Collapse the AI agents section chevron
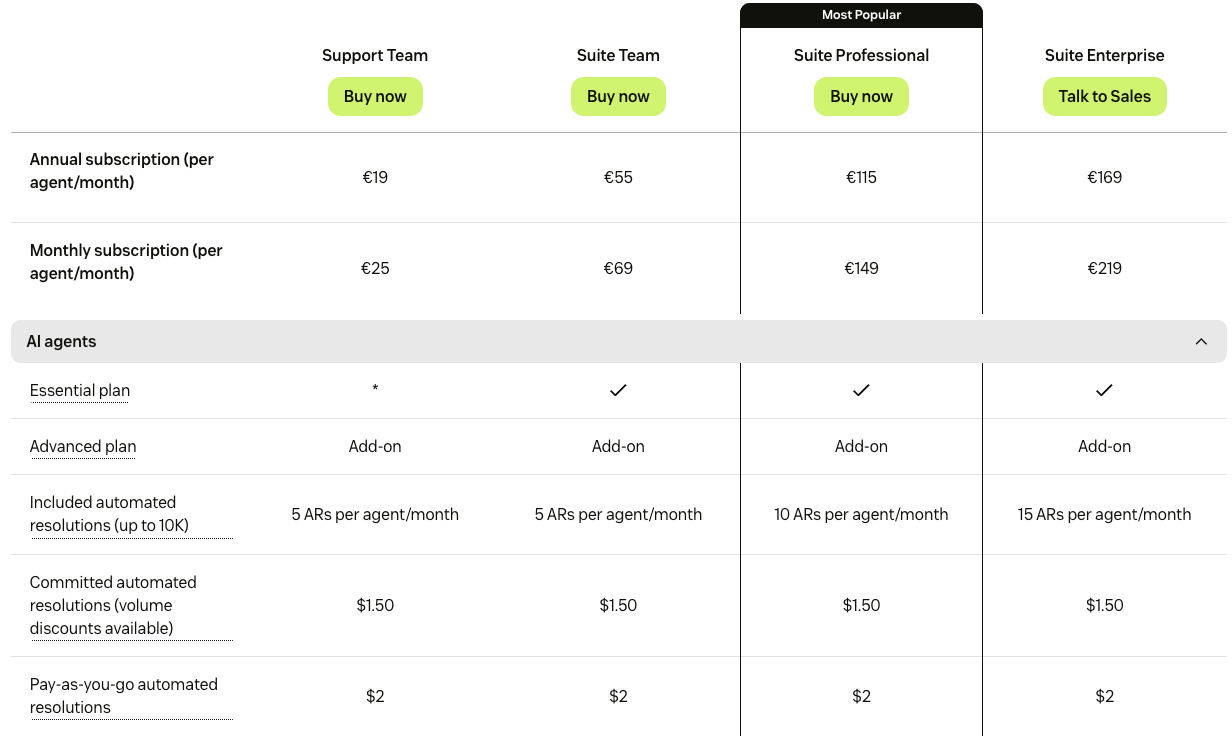This screenshot has height=737, width=1232. click(1201, 342)
